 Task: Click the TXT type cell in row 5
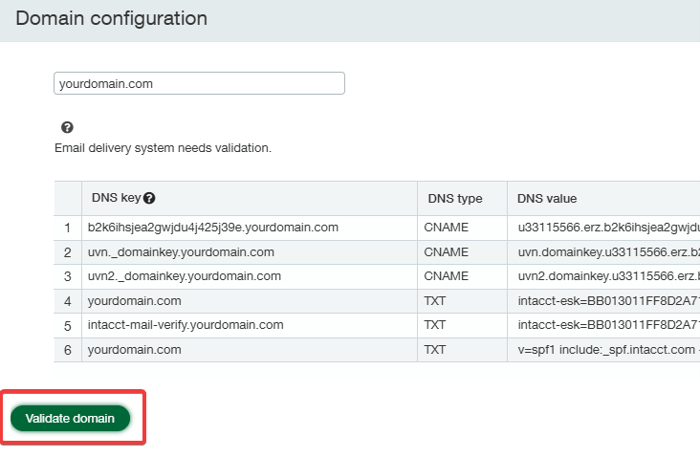point(435,325)
